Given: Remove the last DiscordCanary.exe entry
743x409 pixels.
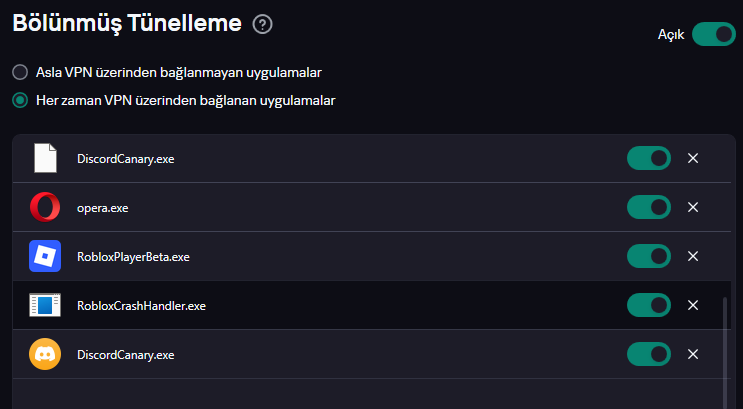Looking at the screenshot, I should click(x=693, y=354).
